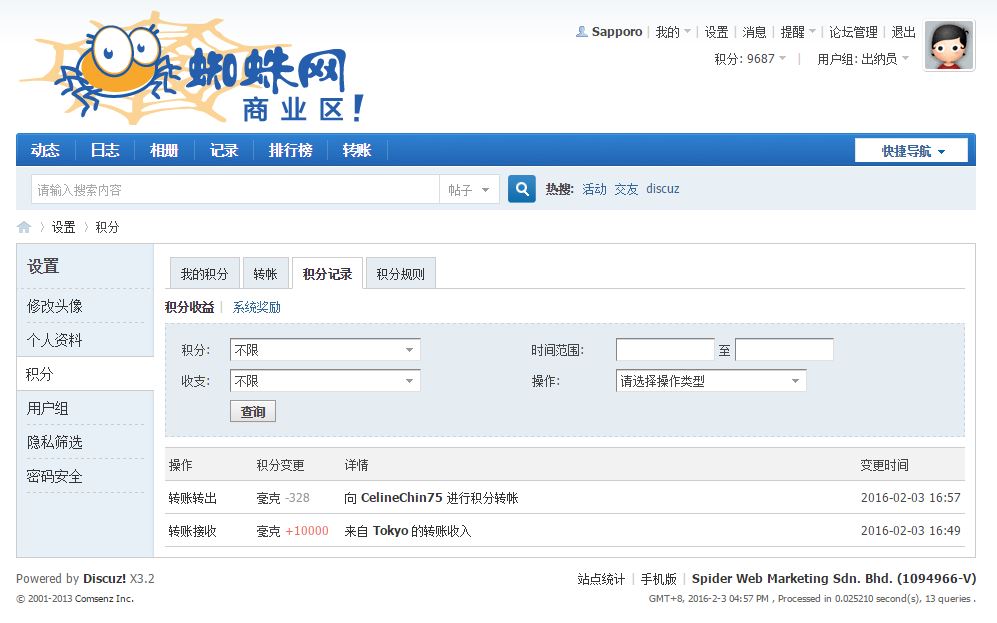Switch to the 我的积分 tab
The image size is (997, 623).
204,274
